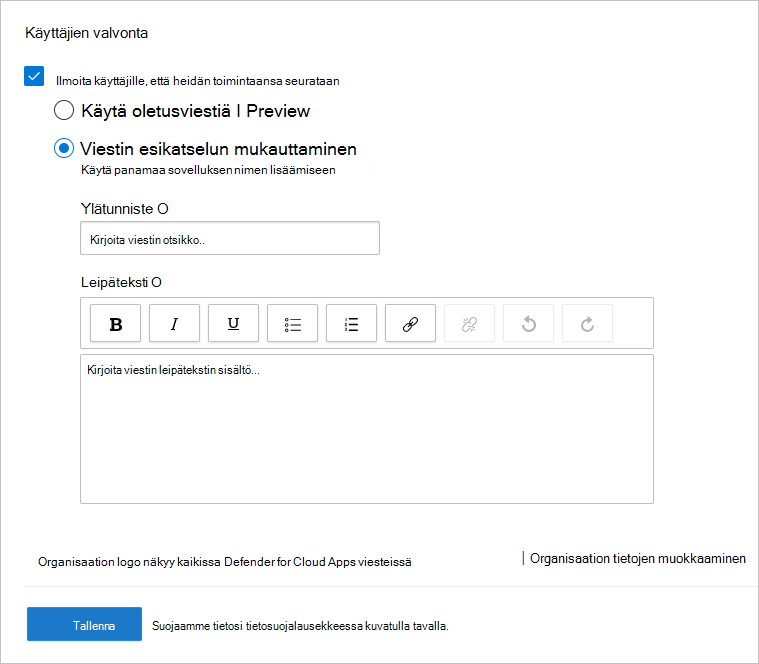
Task: Apply italic formatting in message editor
Action: point(174,323)
